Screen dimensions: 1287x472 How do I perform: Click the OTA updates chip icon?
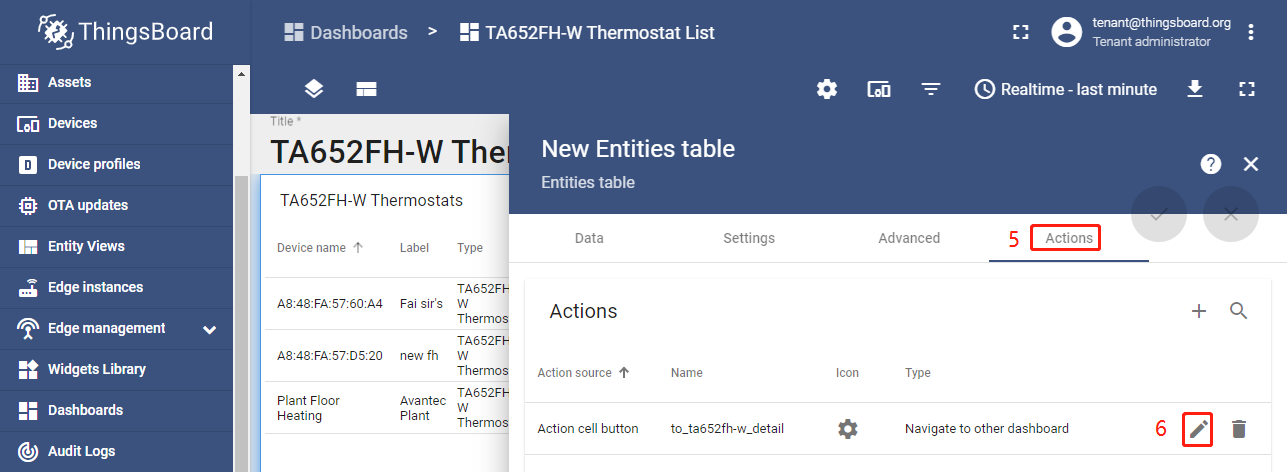tap(29, 205)
